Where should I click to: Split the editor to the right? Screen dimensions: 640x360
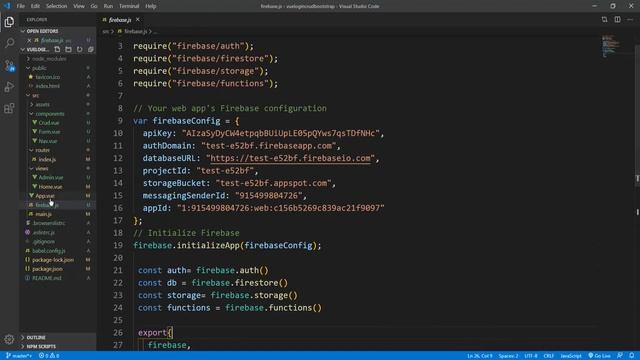(617, 20)
